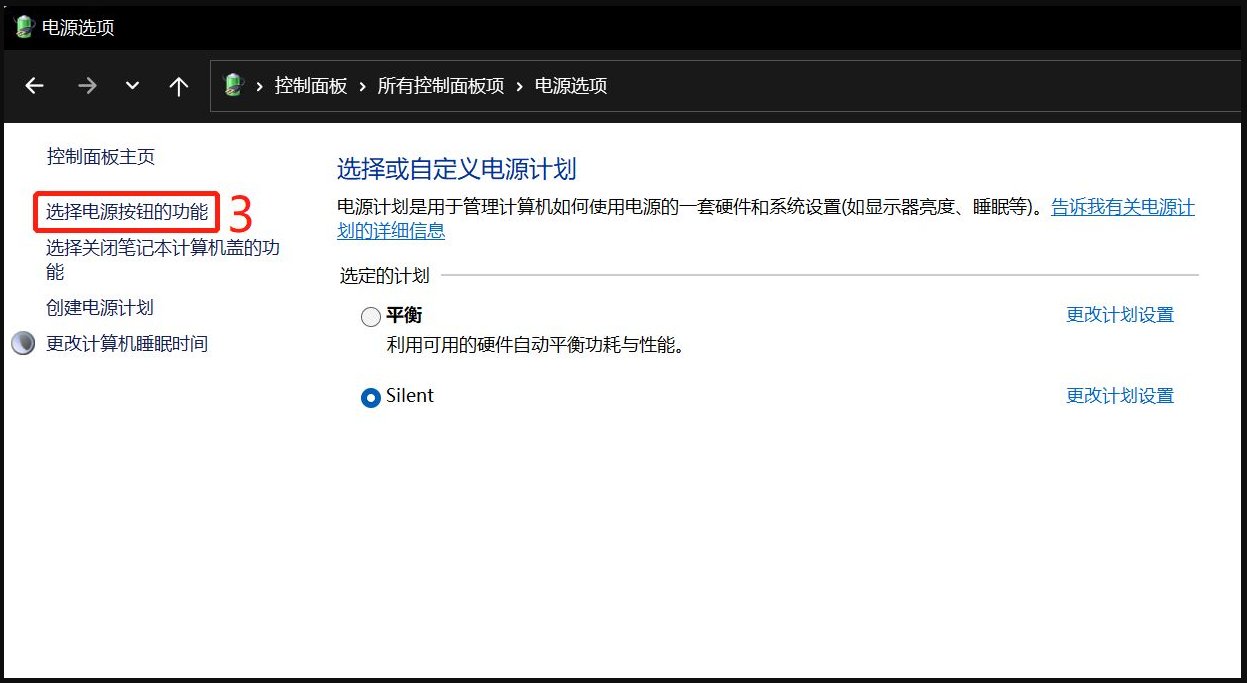Click the power options icon in the address bar
The image size is (1247, 683).
[232, 86]
